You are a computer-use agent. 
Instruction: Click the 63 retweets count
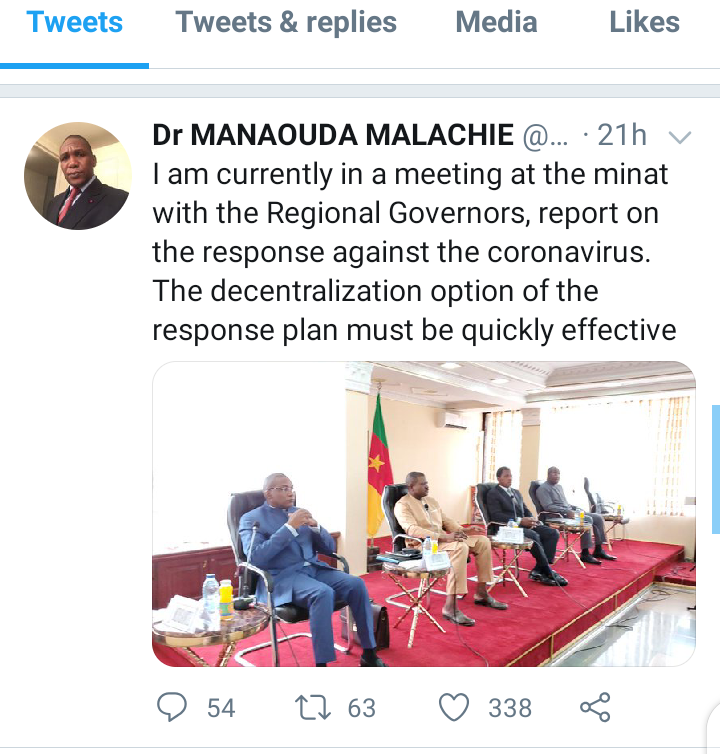(362, 708)
